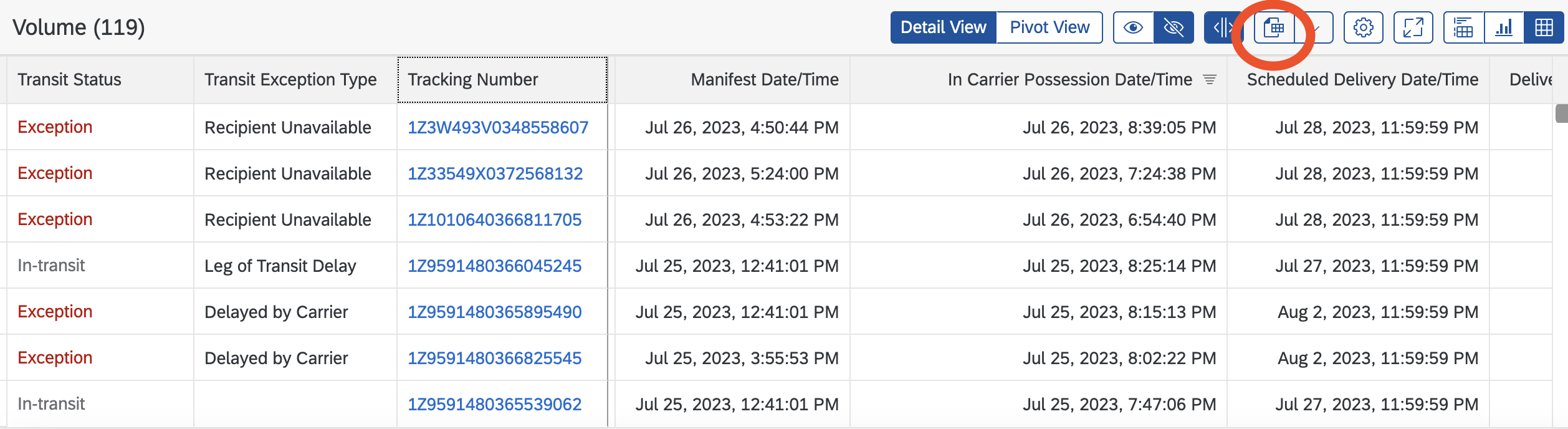The width and height of the screenshot is (1568, 429).
Task: Switch to chart display via the bar chart icon
Action: [x=1504, y=28]
